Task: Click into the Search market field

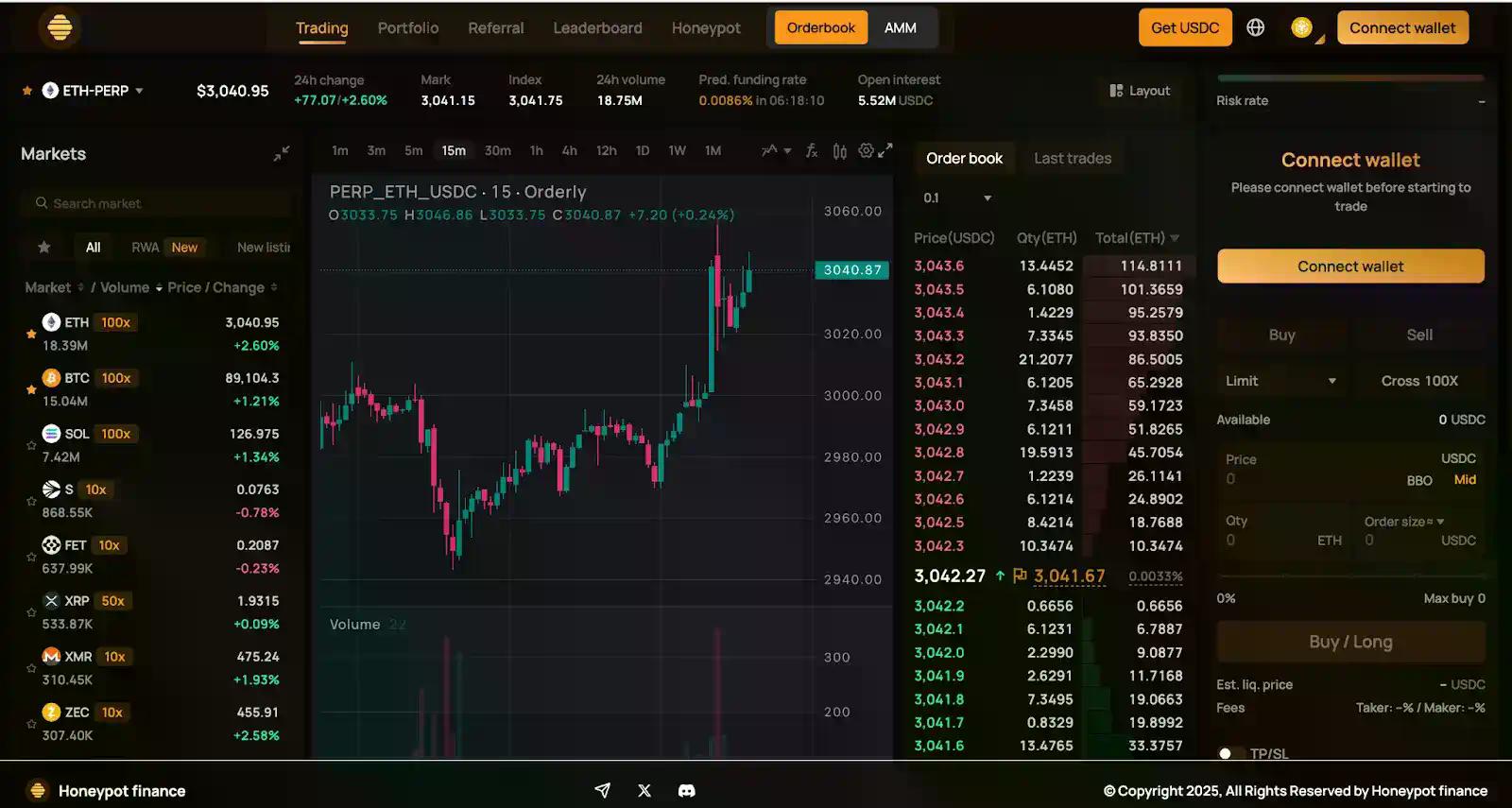Action: tap(156, 203)
